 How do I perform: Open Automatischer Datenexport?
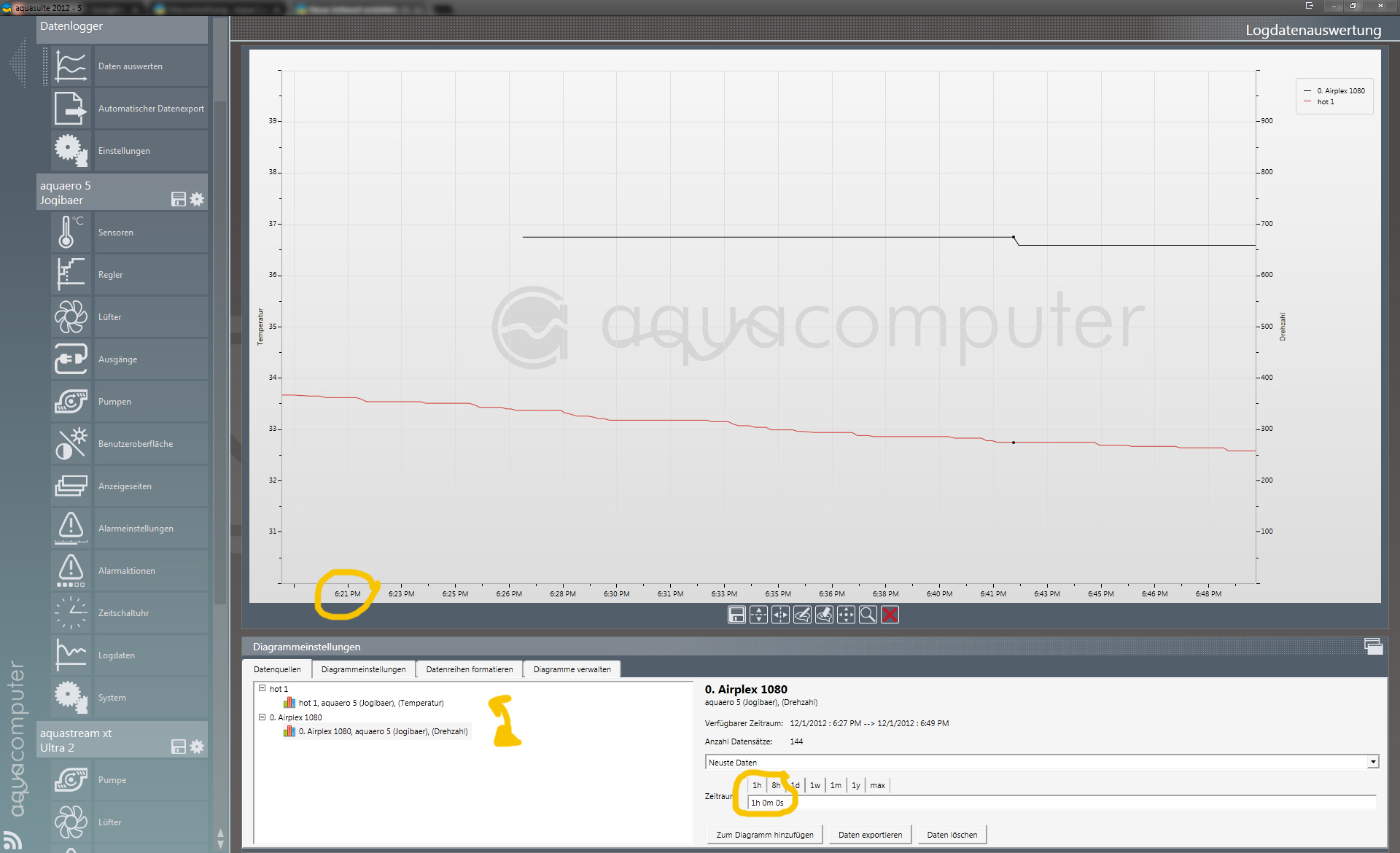[x=130, y=109]
